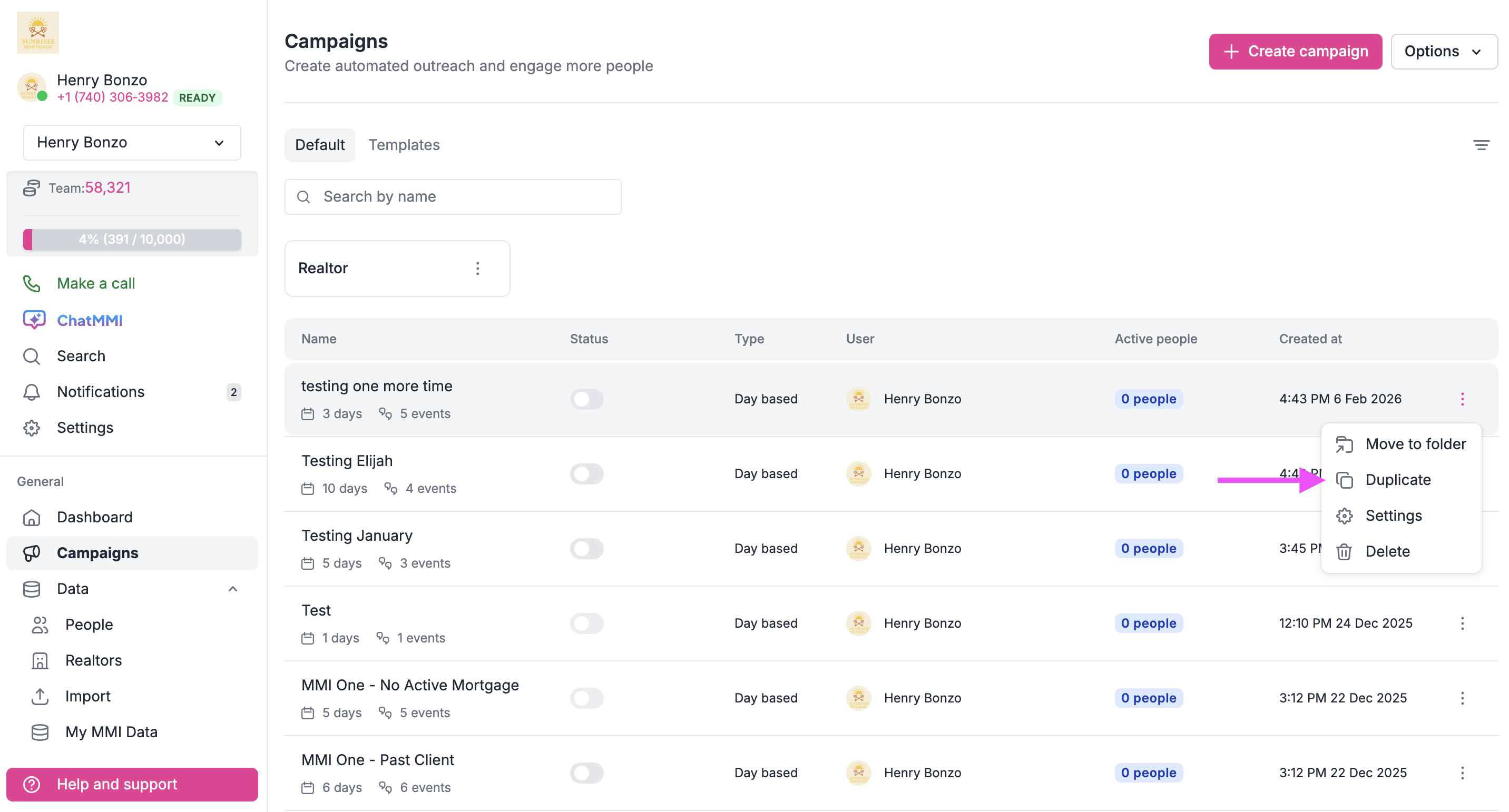
Task: Toggle MMI One - Past Client status
Action: click(586, 773)
